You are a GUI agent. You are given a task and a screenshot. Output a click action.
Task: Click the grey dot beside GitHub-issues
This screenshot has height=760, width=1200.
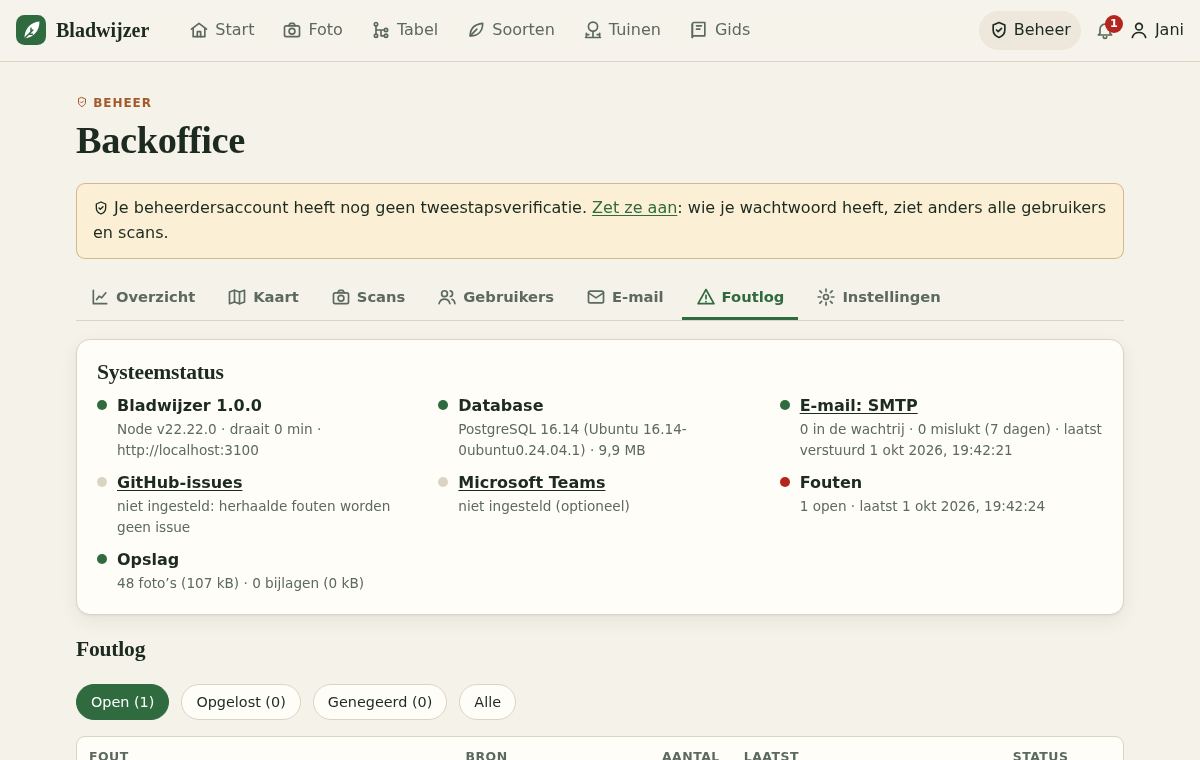tap(102, 482)
